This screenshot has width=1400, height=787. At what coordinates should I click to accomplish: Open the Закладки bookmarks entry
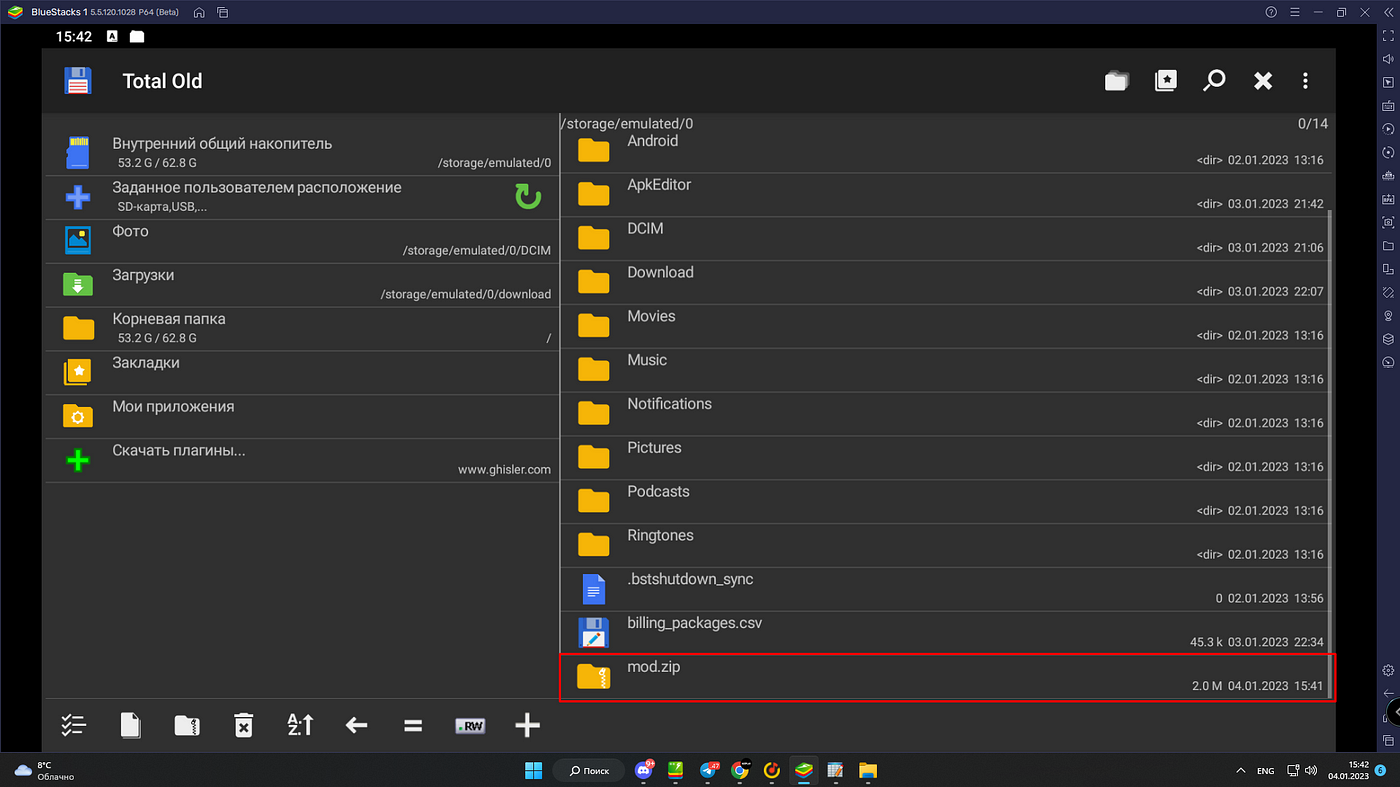coord(302,373)
